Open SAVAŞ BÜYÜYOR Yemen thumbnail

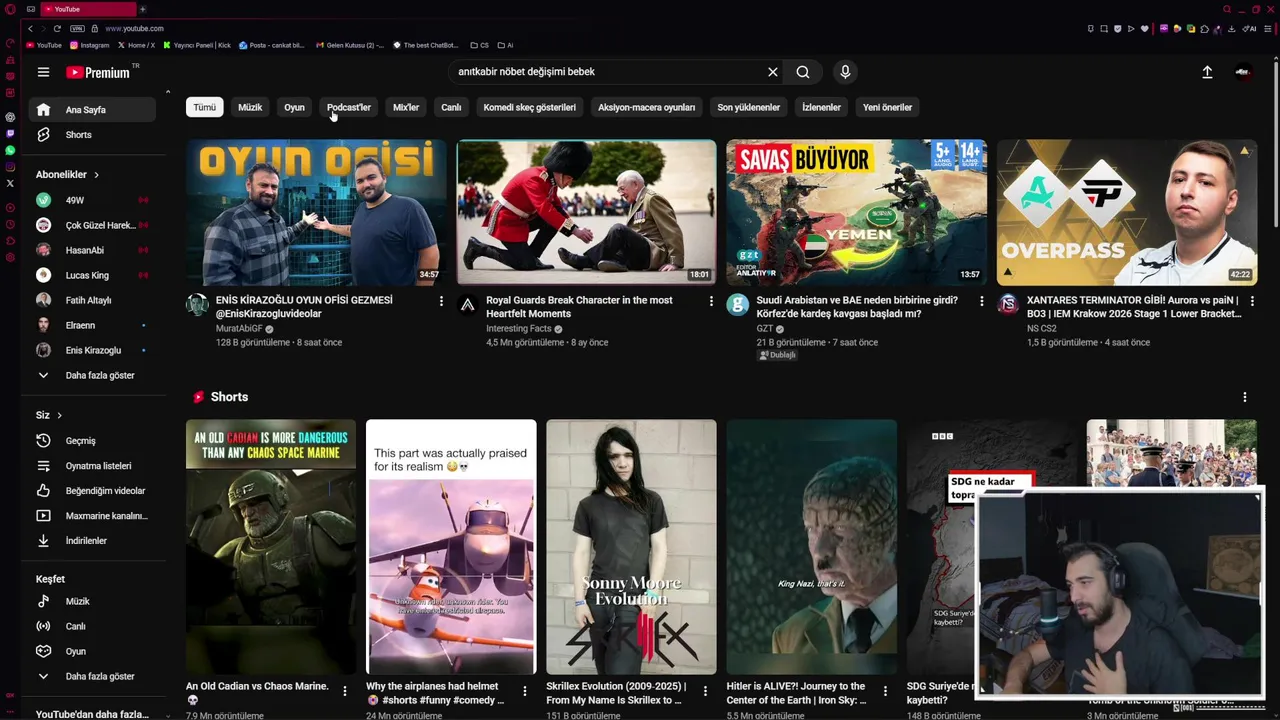point(856,212)
